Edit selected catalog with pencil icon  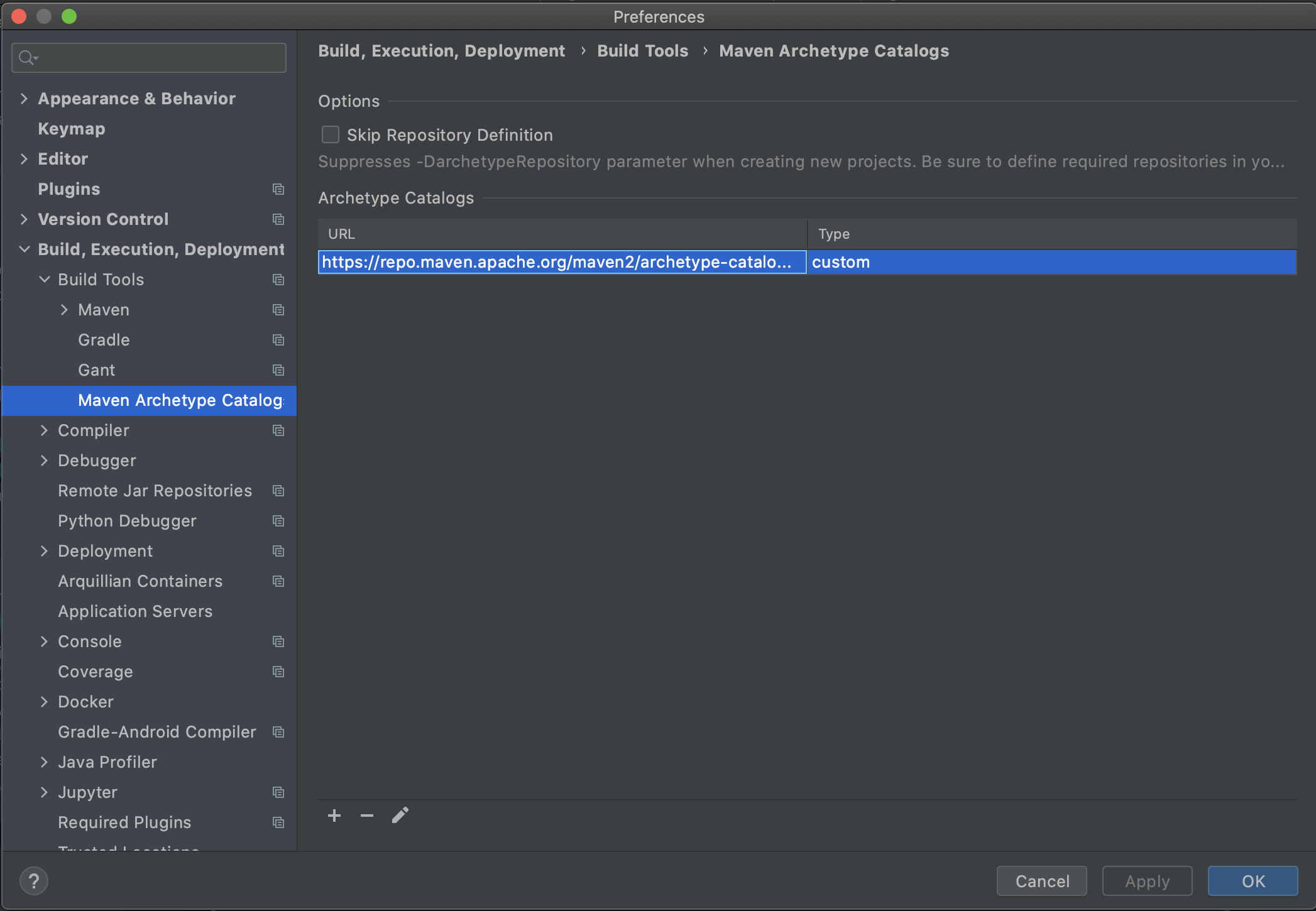coord(400,816)
